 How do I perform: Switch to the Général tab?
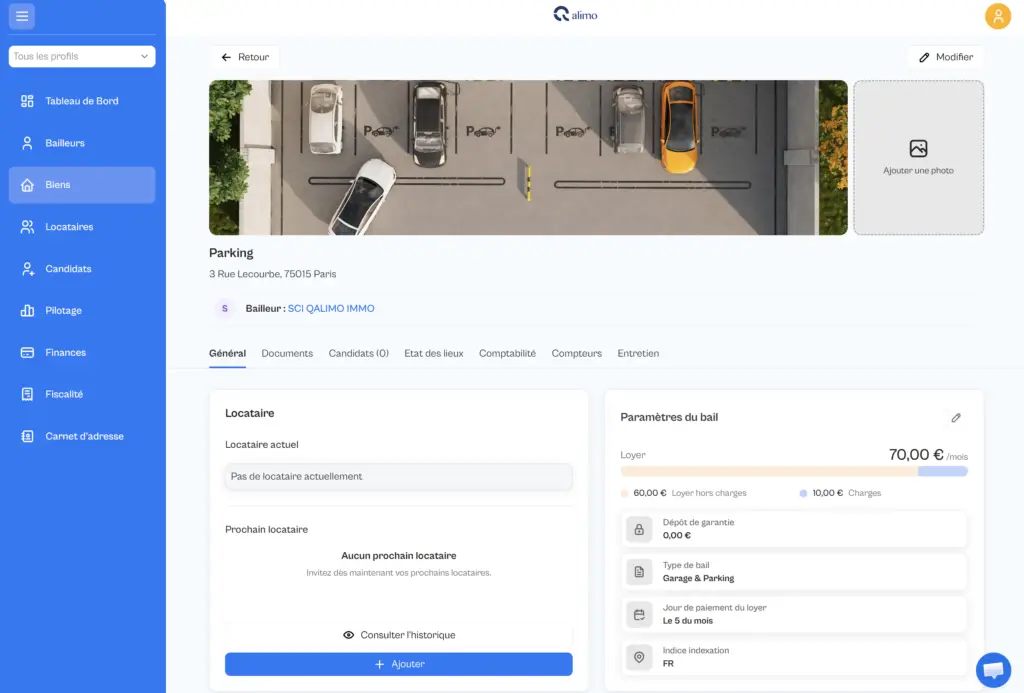click(227, 353)
